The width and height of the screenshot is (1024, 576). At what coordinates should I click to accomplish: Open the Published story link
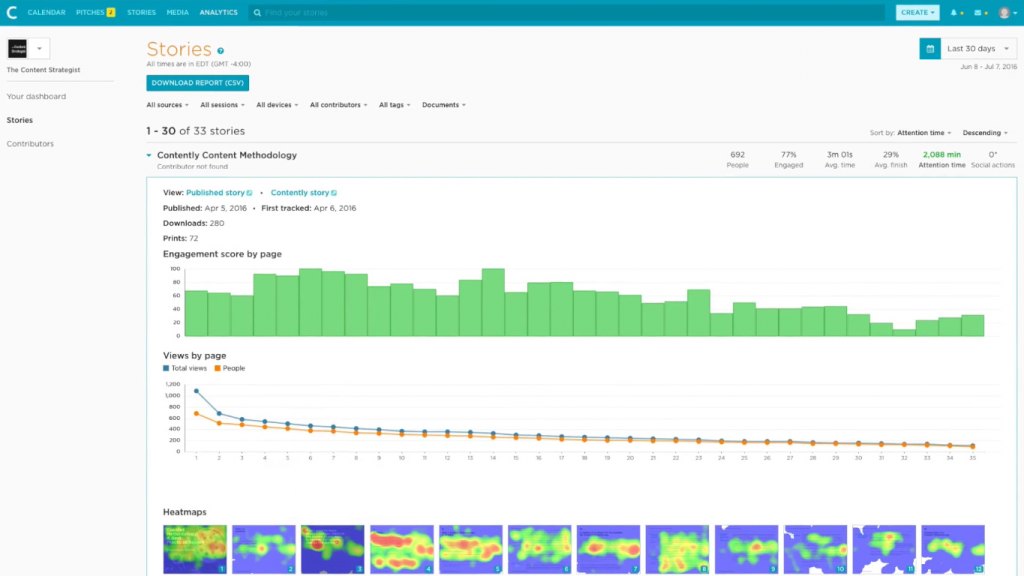[215, 193]
